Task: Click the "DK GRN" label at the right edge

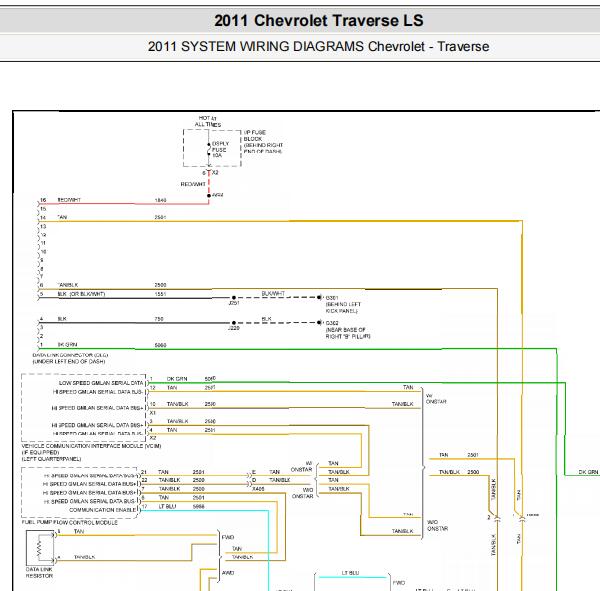Action: pos(588,472)
